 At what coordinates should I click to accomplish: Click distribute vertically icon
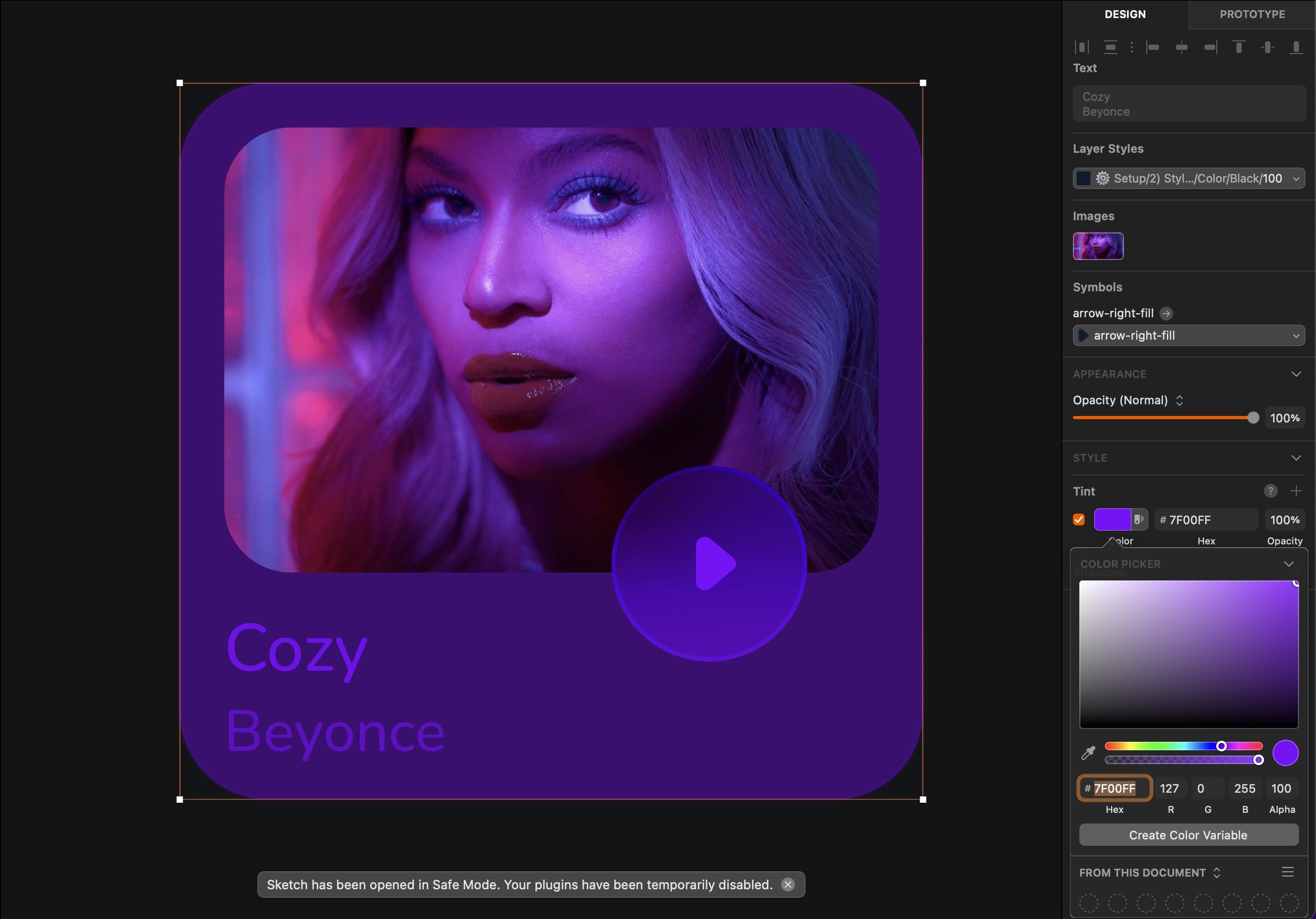(1110, 47)
